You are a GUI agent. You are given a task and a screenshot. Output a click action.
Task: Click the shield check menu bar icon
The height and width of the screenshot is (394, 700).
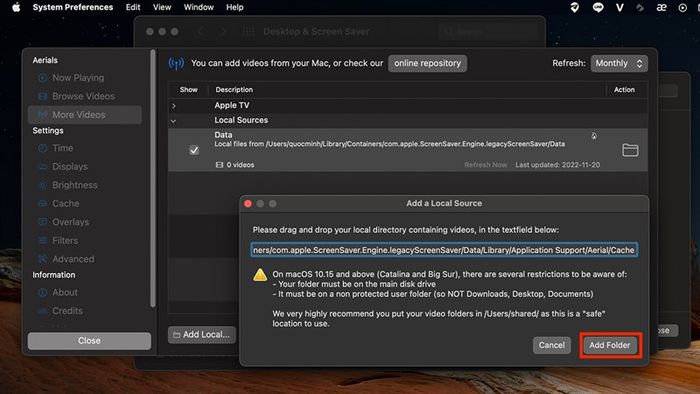[x=575, y=7]
